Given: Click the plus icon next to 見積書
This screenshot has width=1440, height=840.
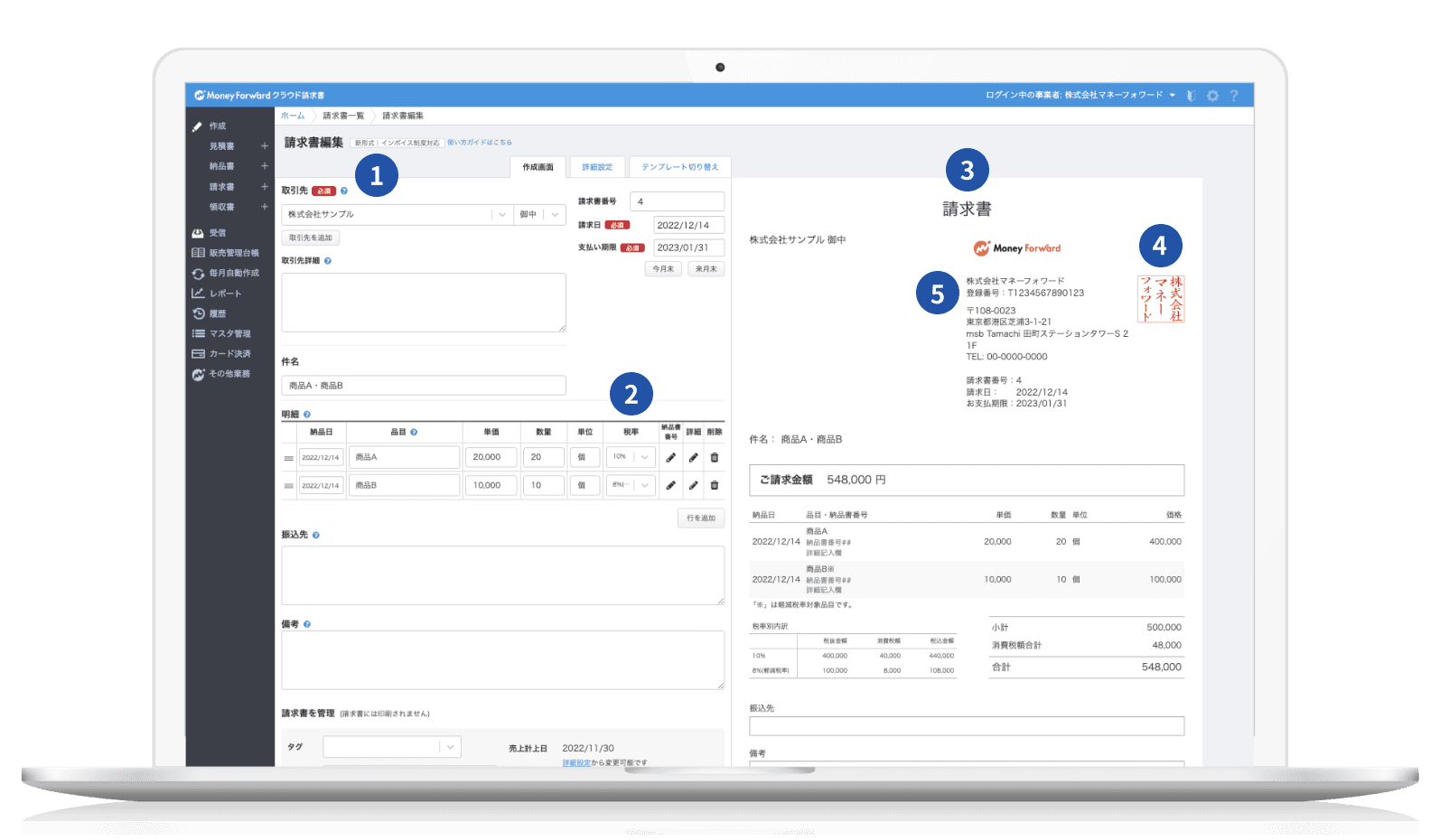Looking at the screenshot, I should pyautogui.click(x=265, y=146).
